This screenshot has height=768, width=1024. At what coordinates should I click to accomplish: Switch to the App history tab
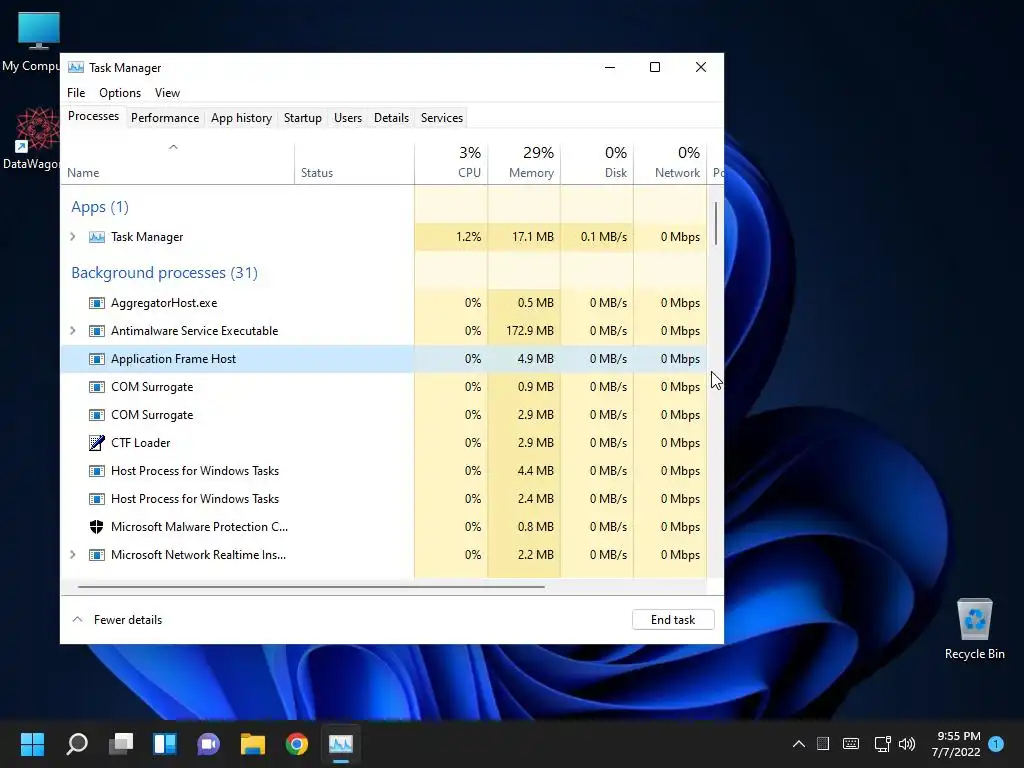tap(241, 118)
